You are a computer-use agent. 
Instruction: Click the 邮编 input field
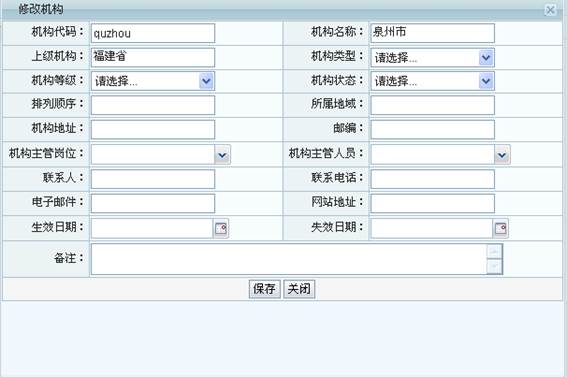coord(432,129)
